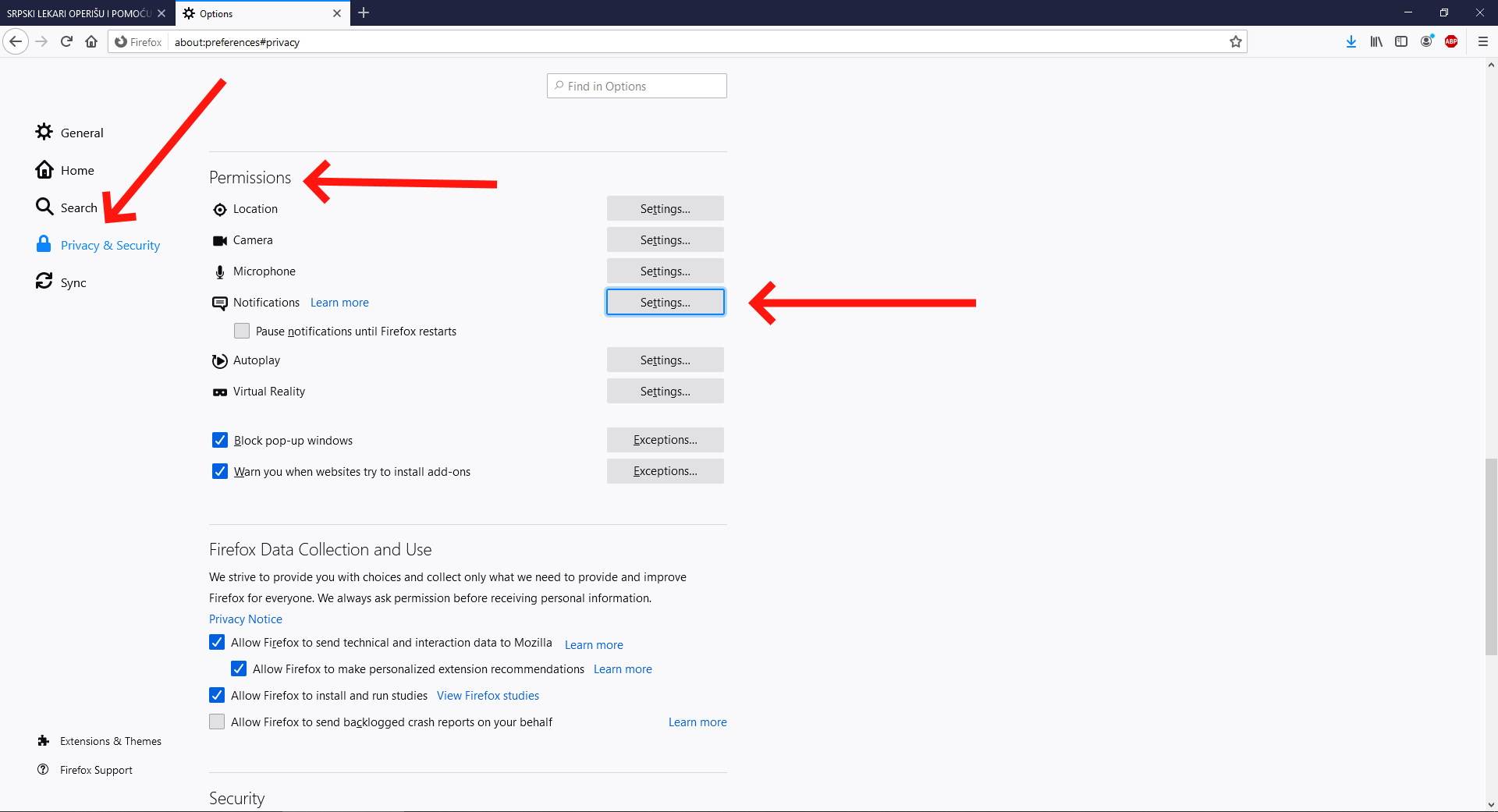This screenshot has width=1498, height=812.
Task: Toggle the browser sidebar
Action: click(x=1401, y=41)
